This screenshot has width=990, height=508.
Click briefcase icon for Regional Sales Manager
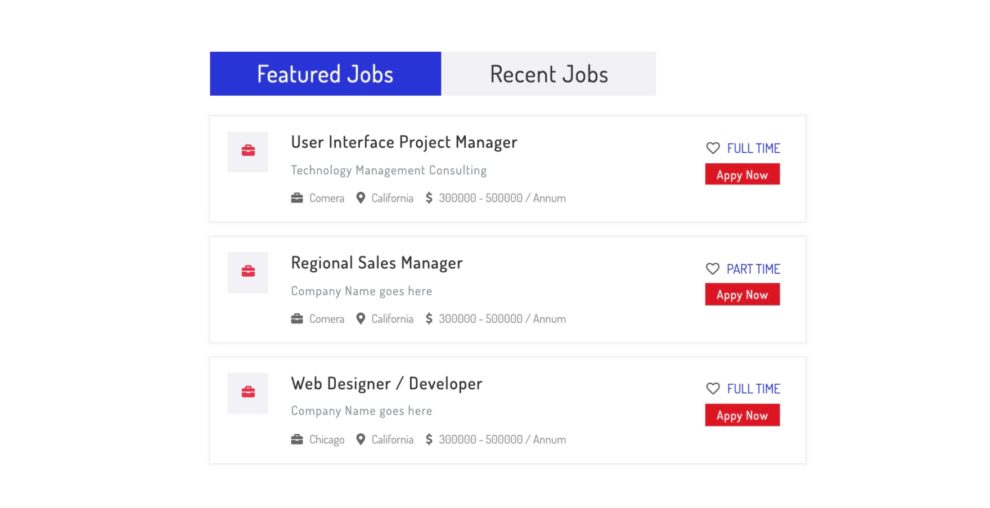pyautogui.click(x=248, y=272)
